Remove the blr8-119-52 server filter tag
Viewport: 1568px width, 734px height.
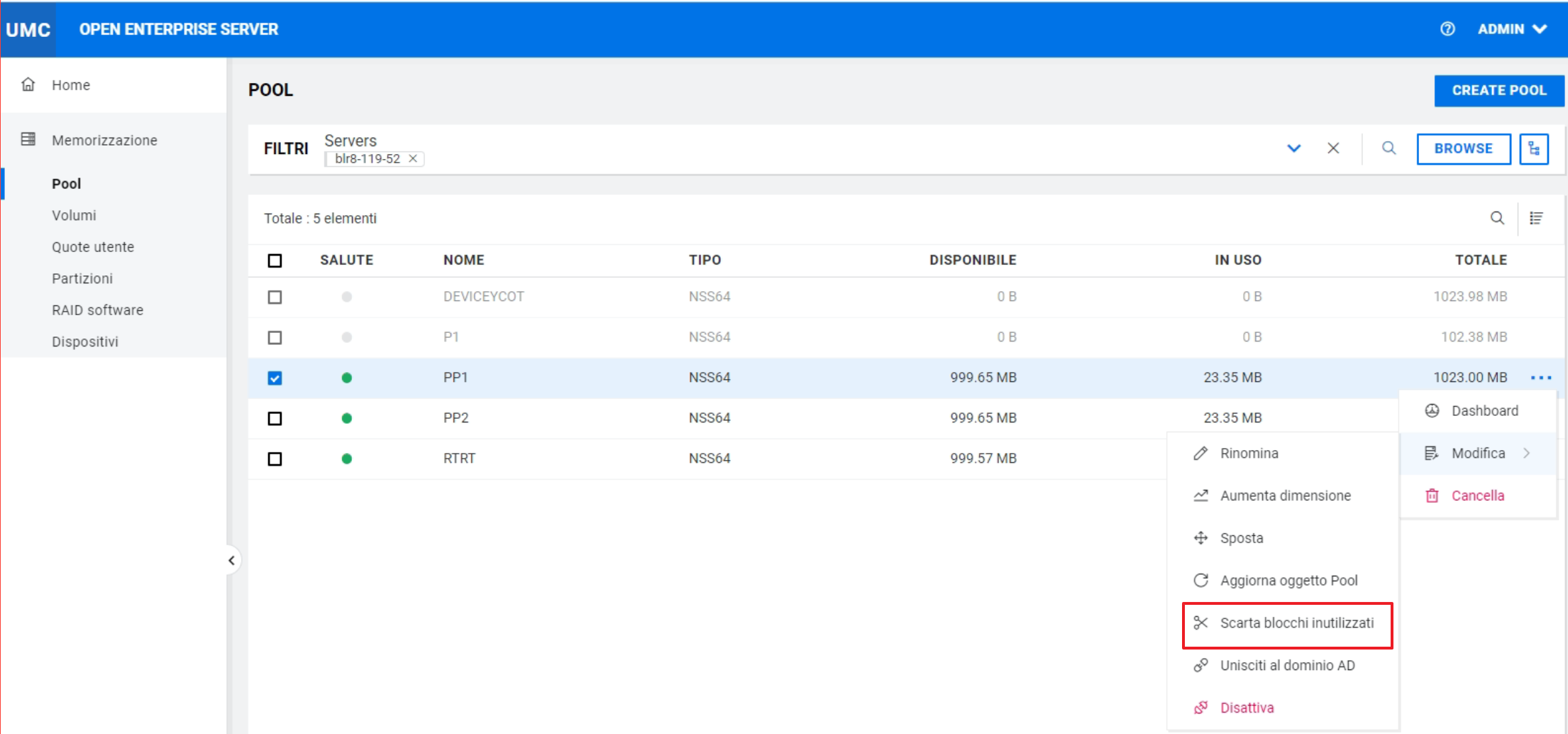(x=413, y=159)
